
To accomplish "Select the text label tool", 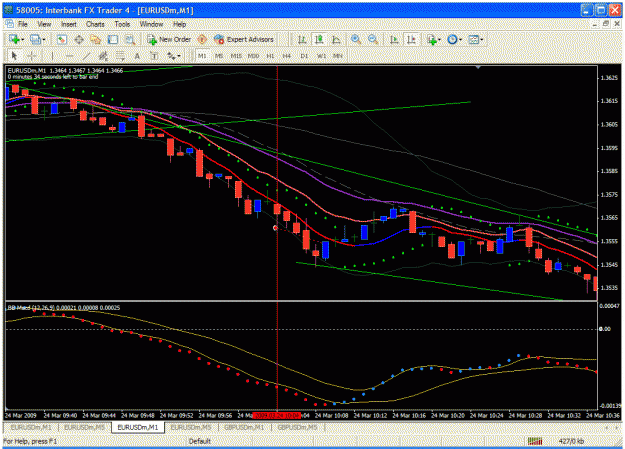I will click(154, 56).
